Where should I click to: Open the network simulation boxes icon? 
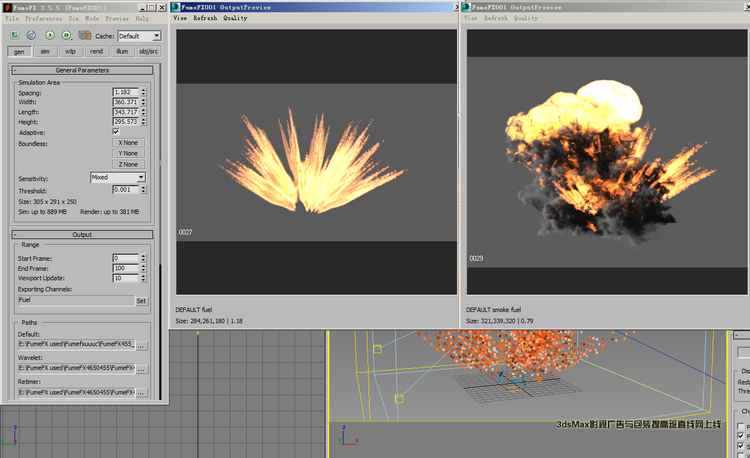click(85, 35)
